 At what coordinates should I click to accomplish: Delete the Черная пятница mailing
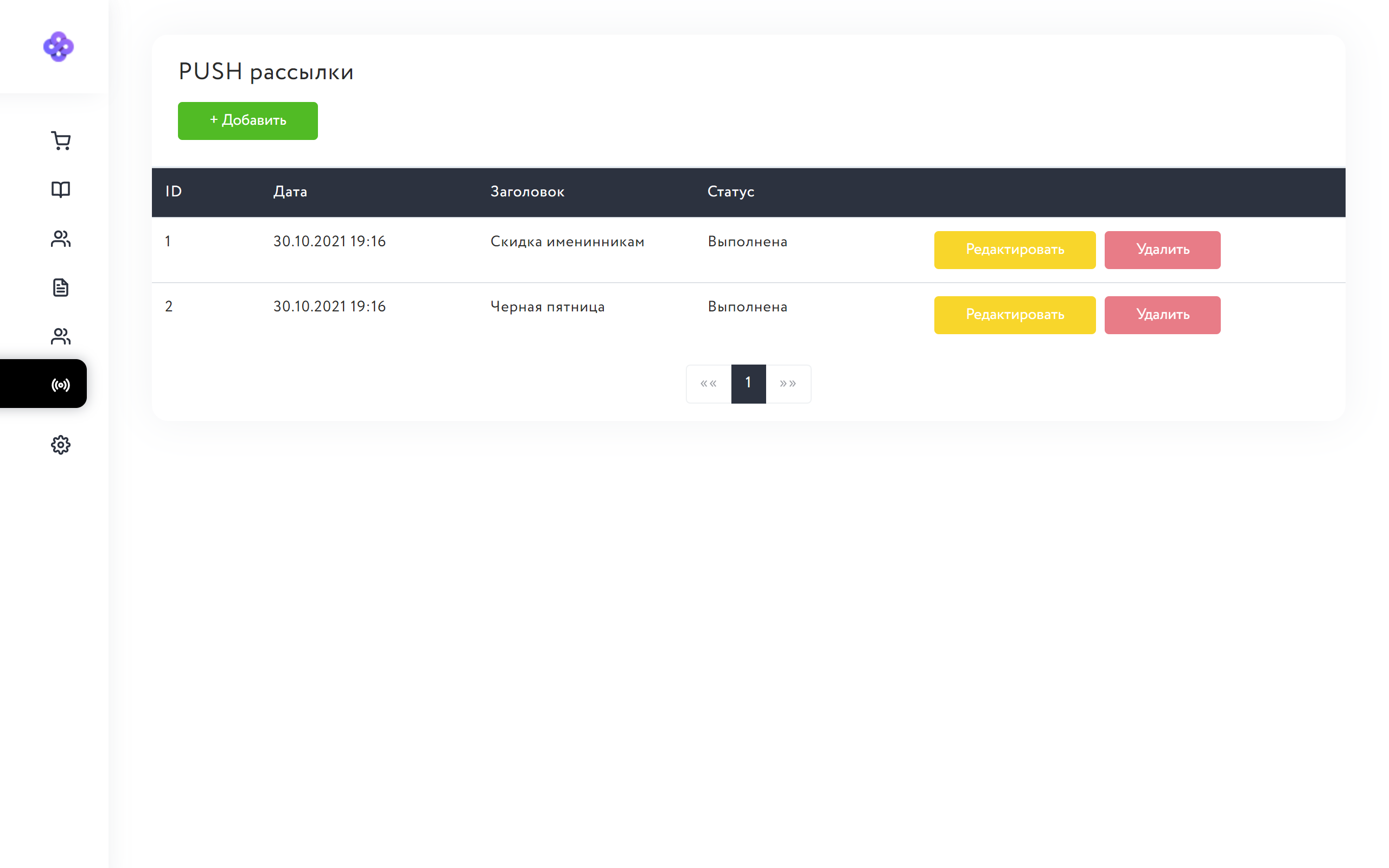tap(1162, 315)
